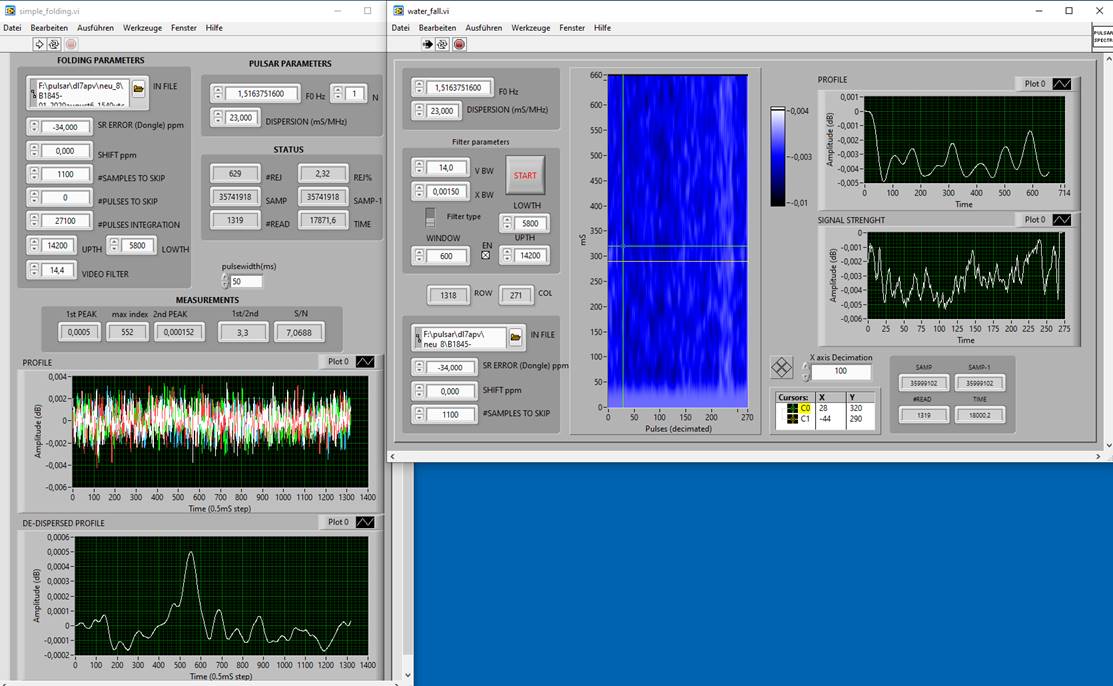Image resolution: width=1113 pixels, height=686 pixels.
Task: Click N field in PULSAR PARAMETERS
Action: pos(354,93)
